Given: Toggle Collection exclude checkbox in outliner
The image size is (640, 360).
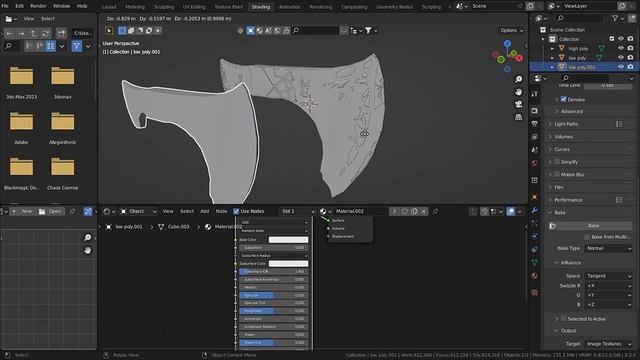Looking at the screenshot, I should pyautogui.click(x=611, y=39).
